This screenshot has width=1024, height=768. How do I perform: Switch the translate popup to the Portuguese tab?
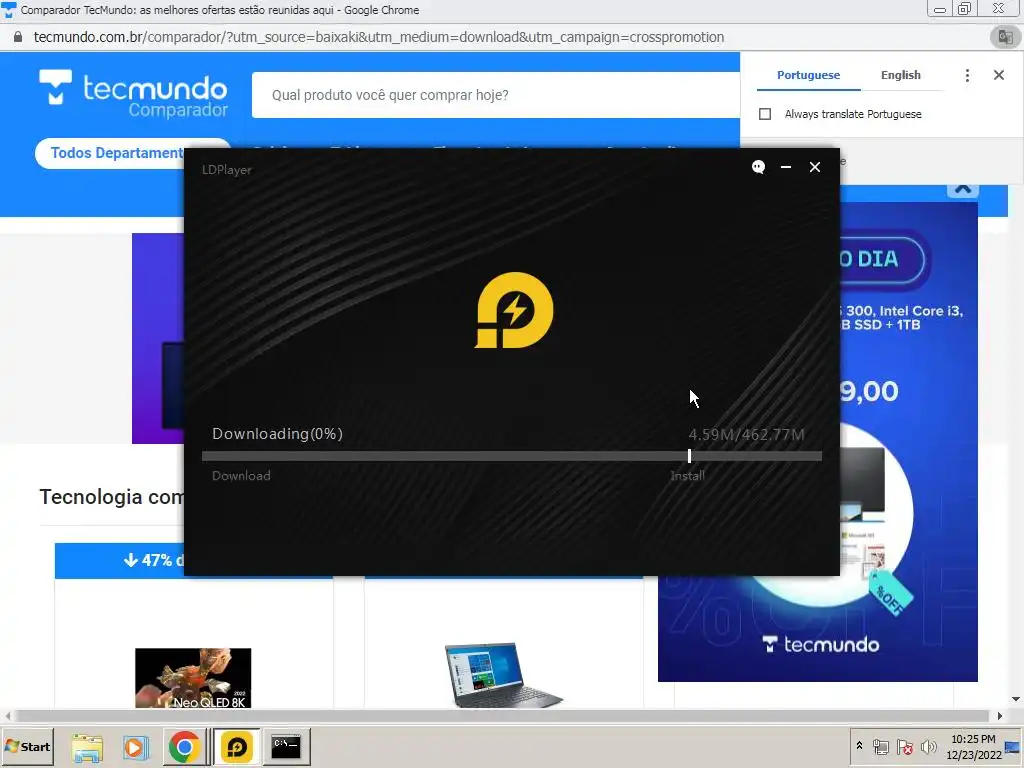pyautogui.click(x=808, y=75)
